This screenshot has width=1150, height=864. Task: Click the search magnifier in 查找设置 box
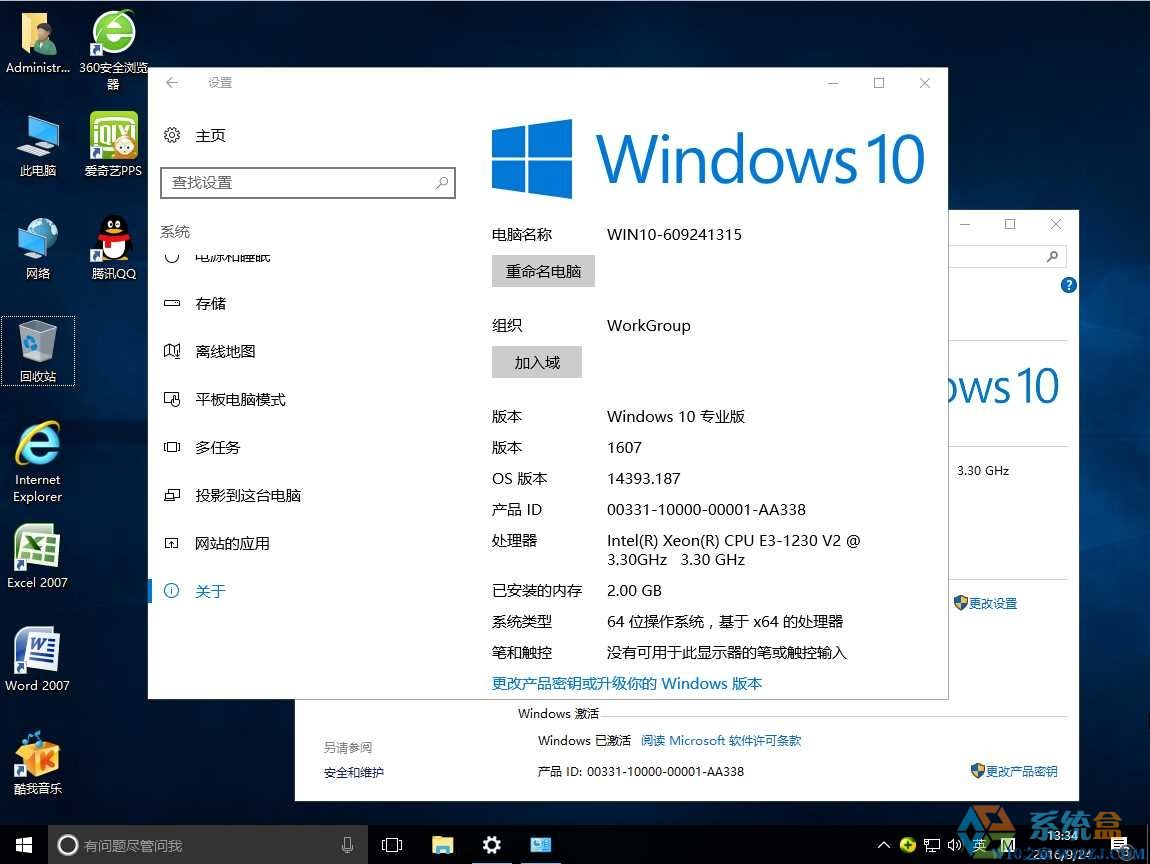pyautogui.click(x=441, y=183)
